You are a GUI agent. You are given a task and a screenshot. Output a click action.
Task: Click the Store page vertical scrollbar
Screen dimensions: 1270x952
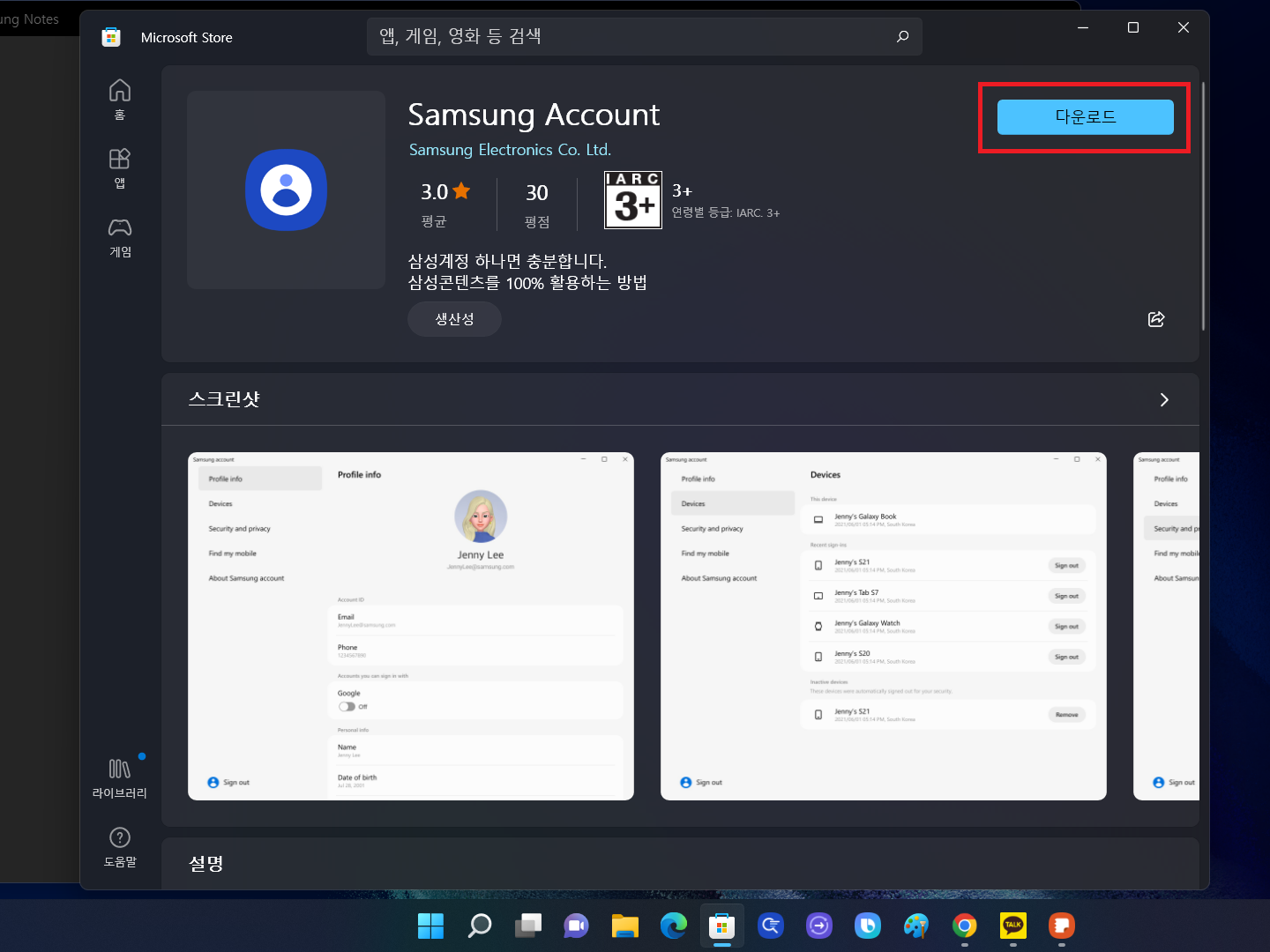[x=1203, y=207]
